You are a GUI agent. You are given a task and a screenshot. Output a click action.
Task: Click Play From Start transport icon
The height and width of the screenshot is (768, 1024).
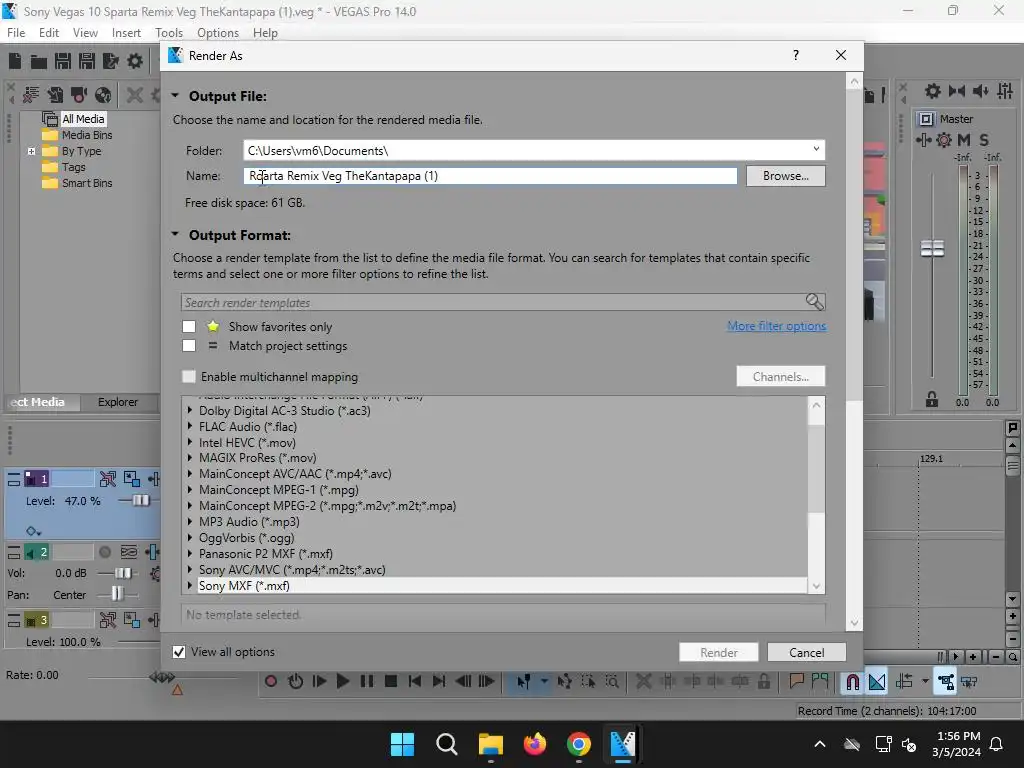click(319, 681)
